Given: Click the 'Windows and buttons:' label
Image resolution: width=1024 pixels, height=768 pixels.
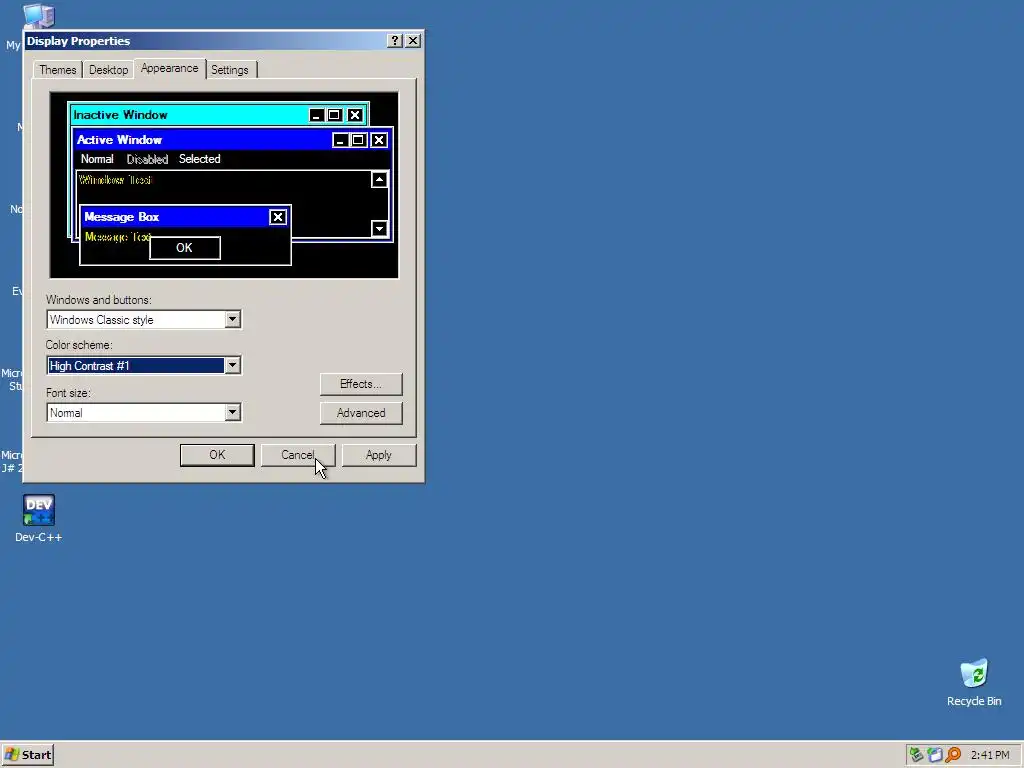Looking at the screenshot, I should pyautogui.click(x=99, y=300).
